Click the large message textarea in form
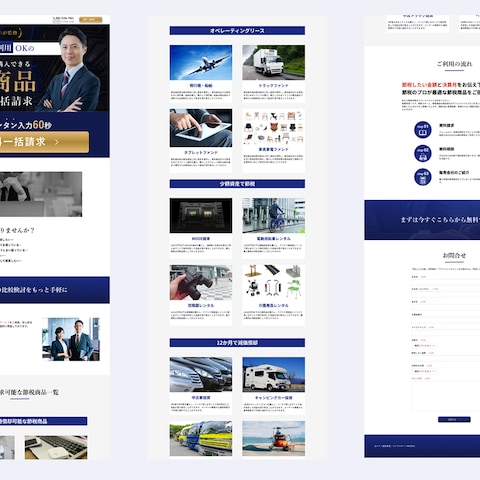The image size is (480, 480). (x=446, y=396)
